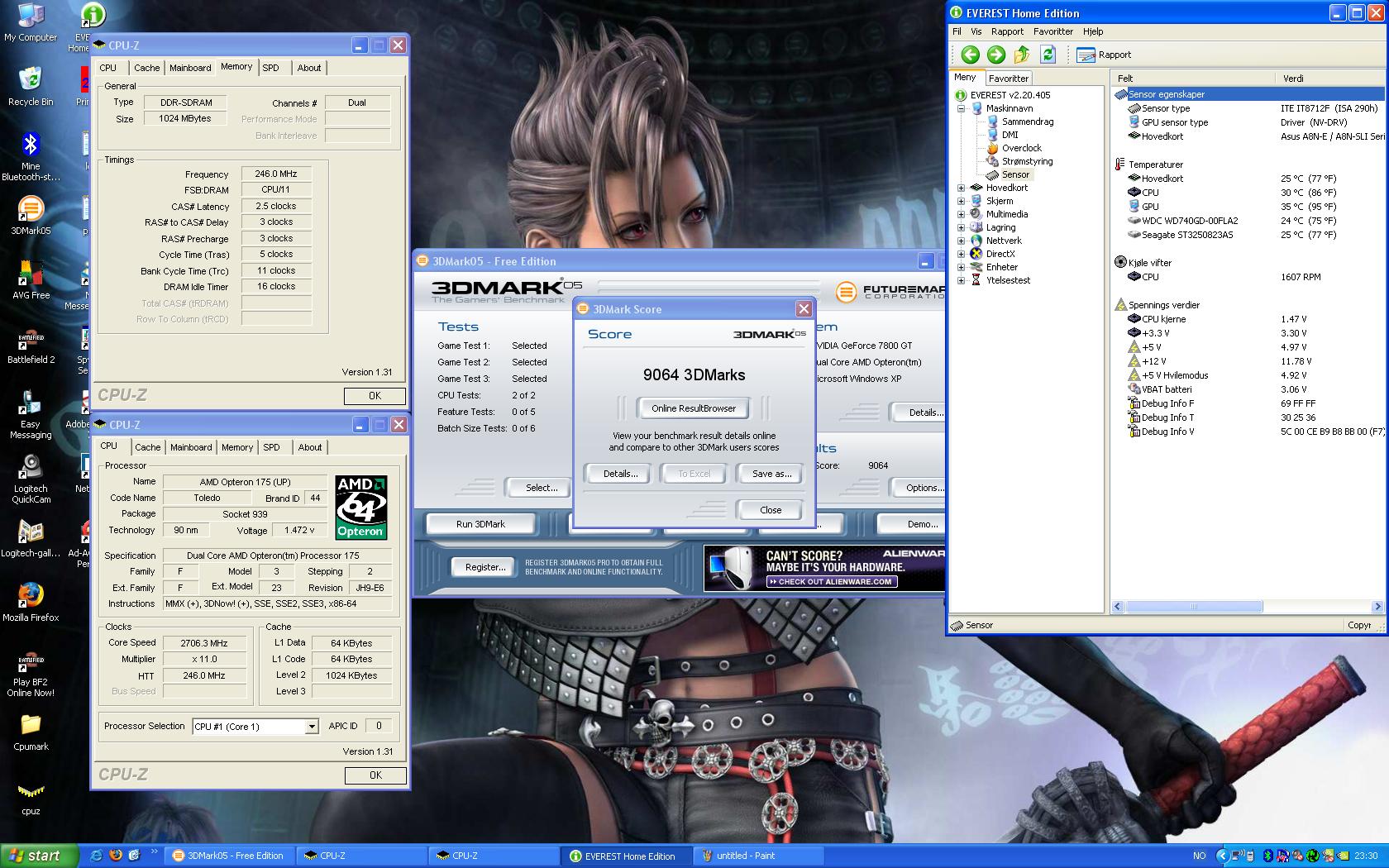This screenshot has height=868, width=1389.
Task: Close the 3DMark Score dialog via Close
Action: (770, 510)
